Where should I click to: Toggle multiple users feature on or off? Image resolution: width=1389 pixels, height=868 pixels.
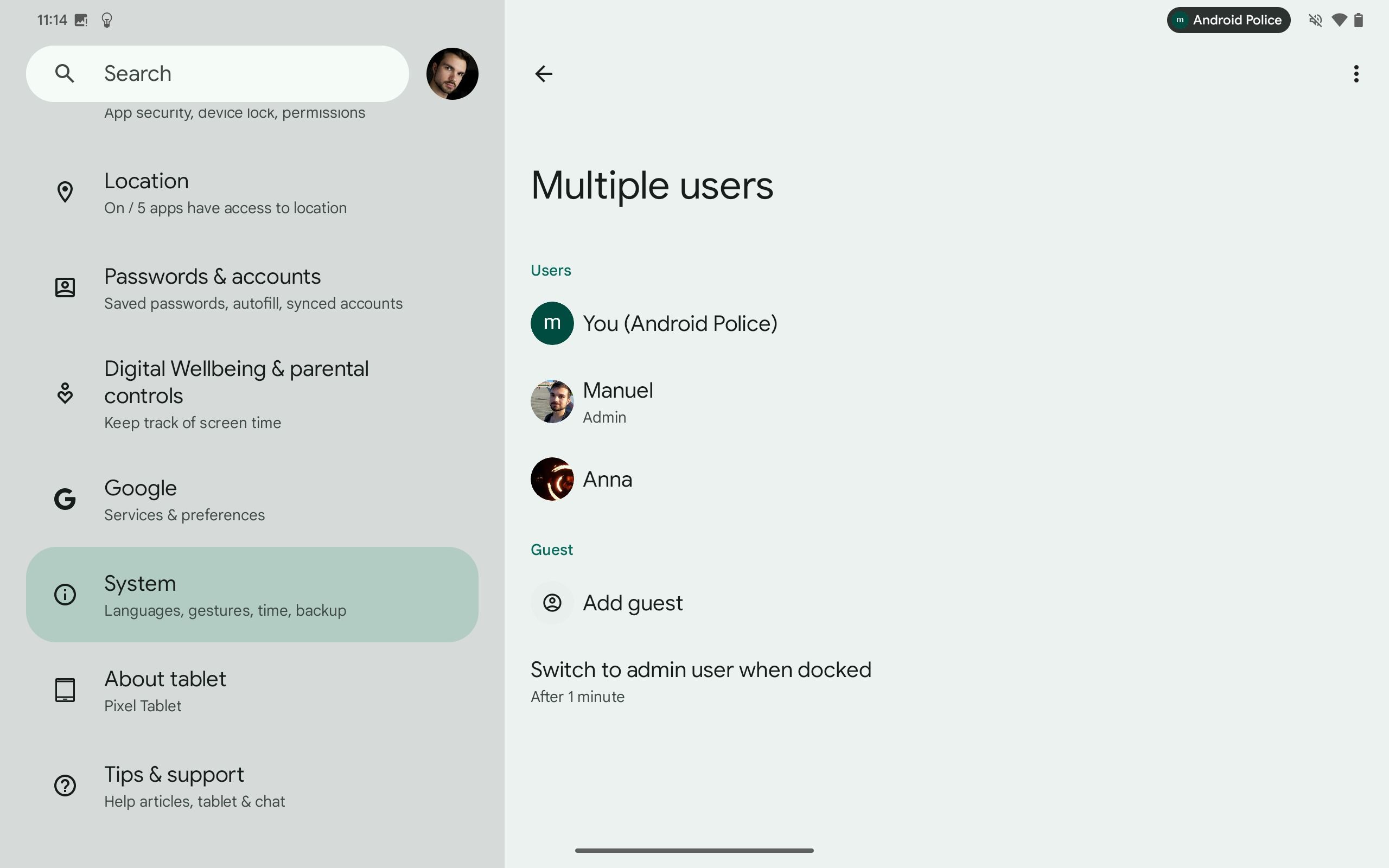[1356, 73]
